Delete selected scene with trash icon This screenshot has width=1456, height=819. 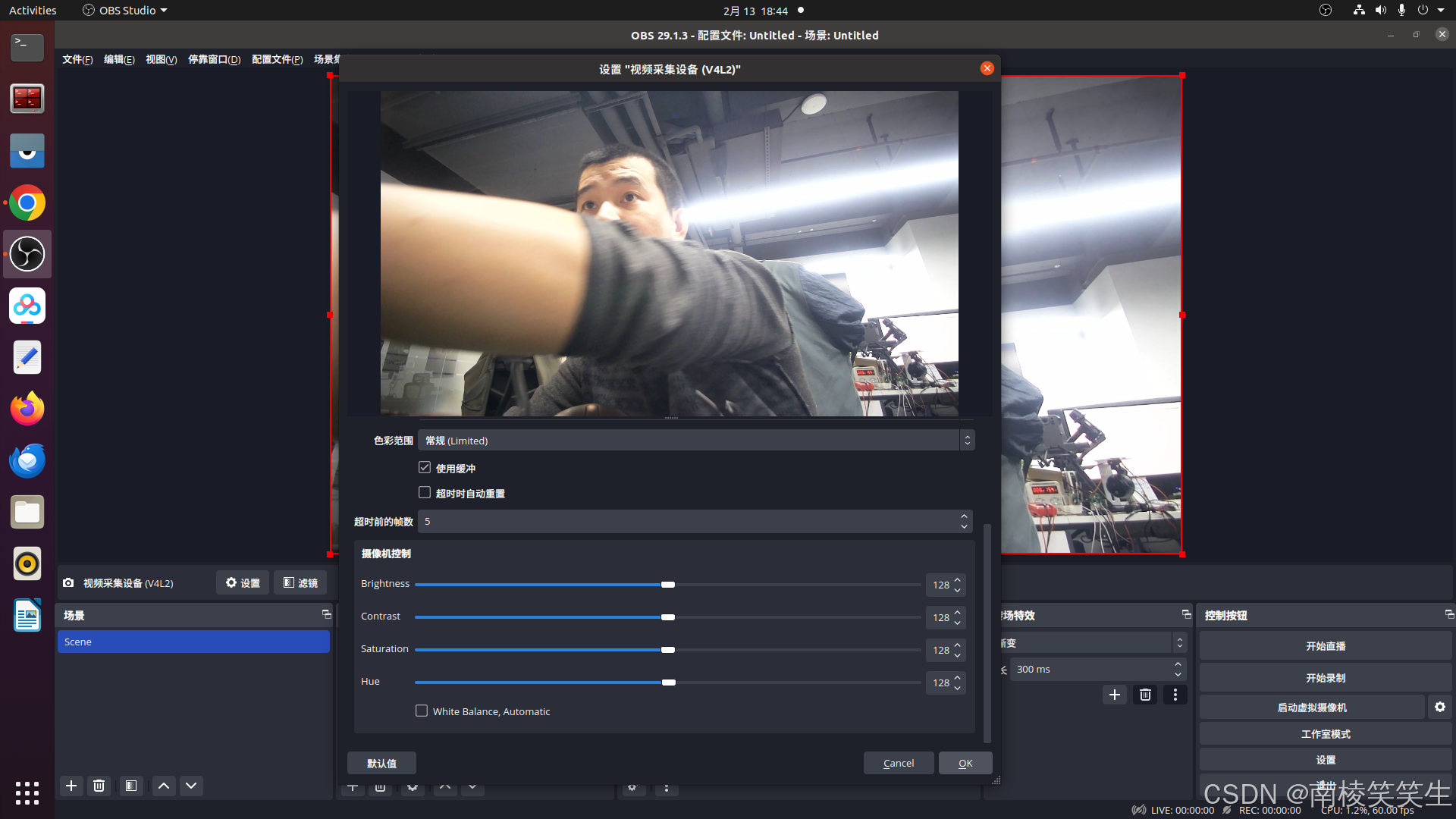pos(99,786)
